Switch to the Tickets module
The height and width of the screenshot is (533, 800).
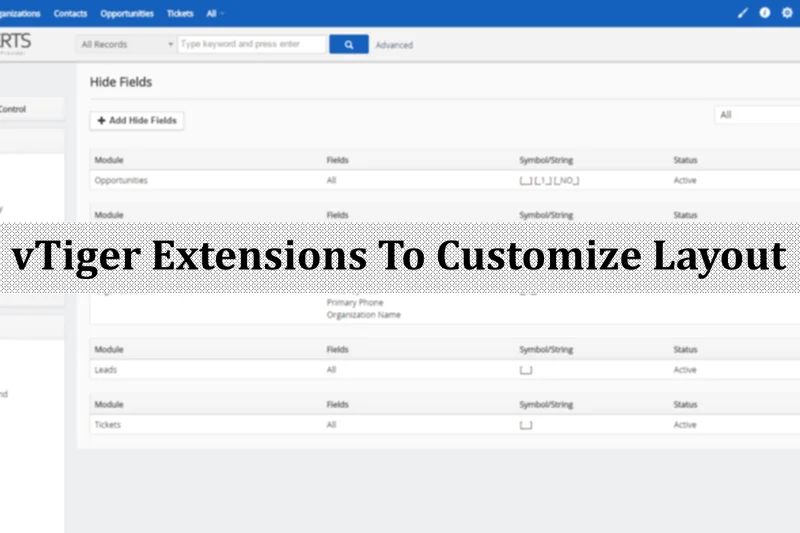(180, 13)
